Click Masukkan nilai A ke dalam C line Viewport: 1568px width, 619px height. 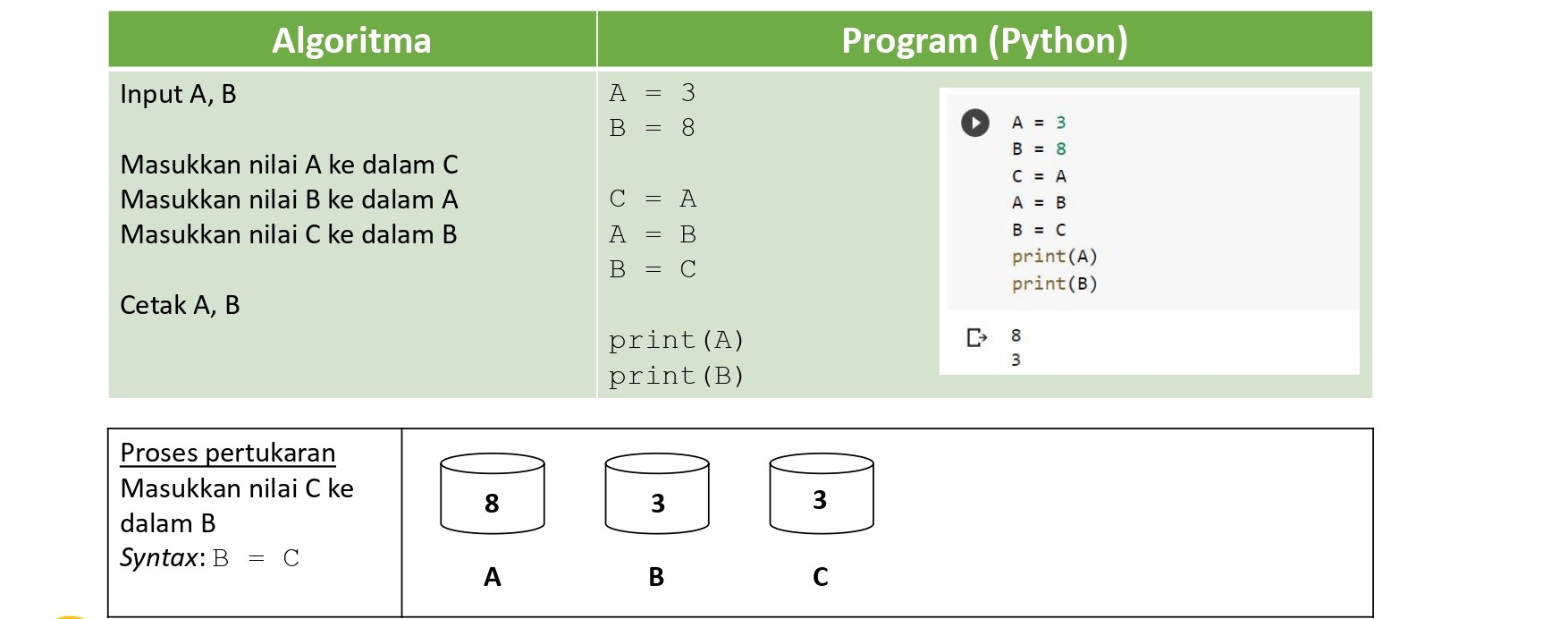point(289,165)
